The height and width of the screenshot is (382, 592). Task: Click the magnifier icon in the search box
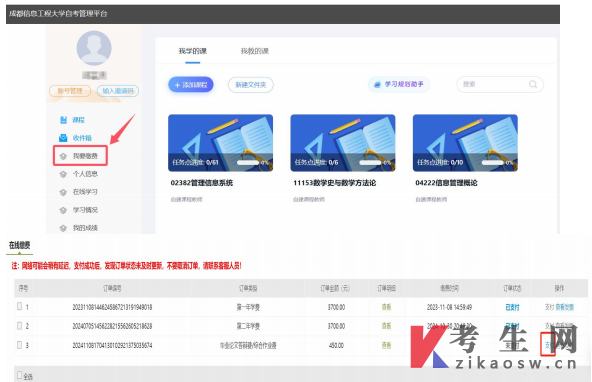[533, 84]
